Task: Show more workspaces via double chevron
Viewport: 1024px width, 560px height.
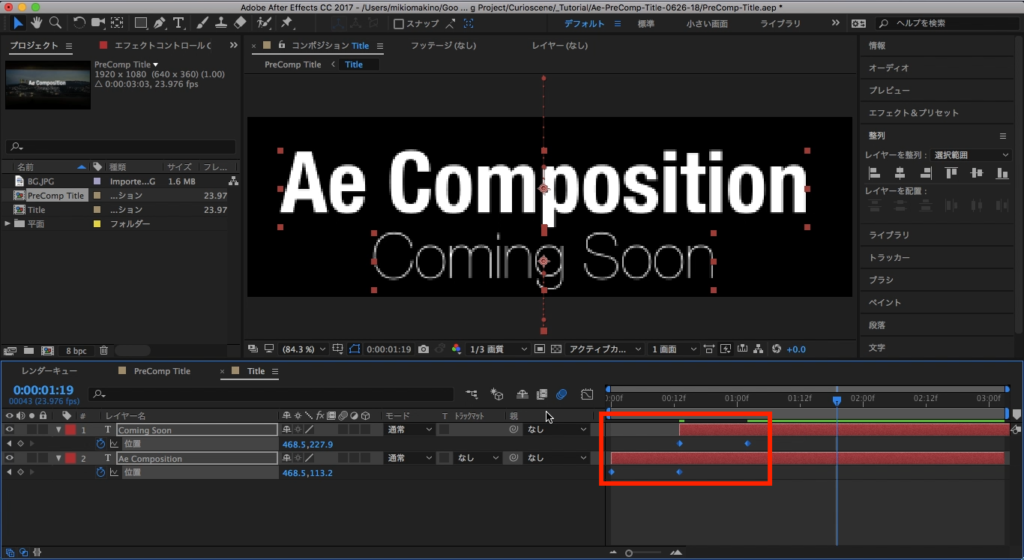Action: [x=835, y=23]
